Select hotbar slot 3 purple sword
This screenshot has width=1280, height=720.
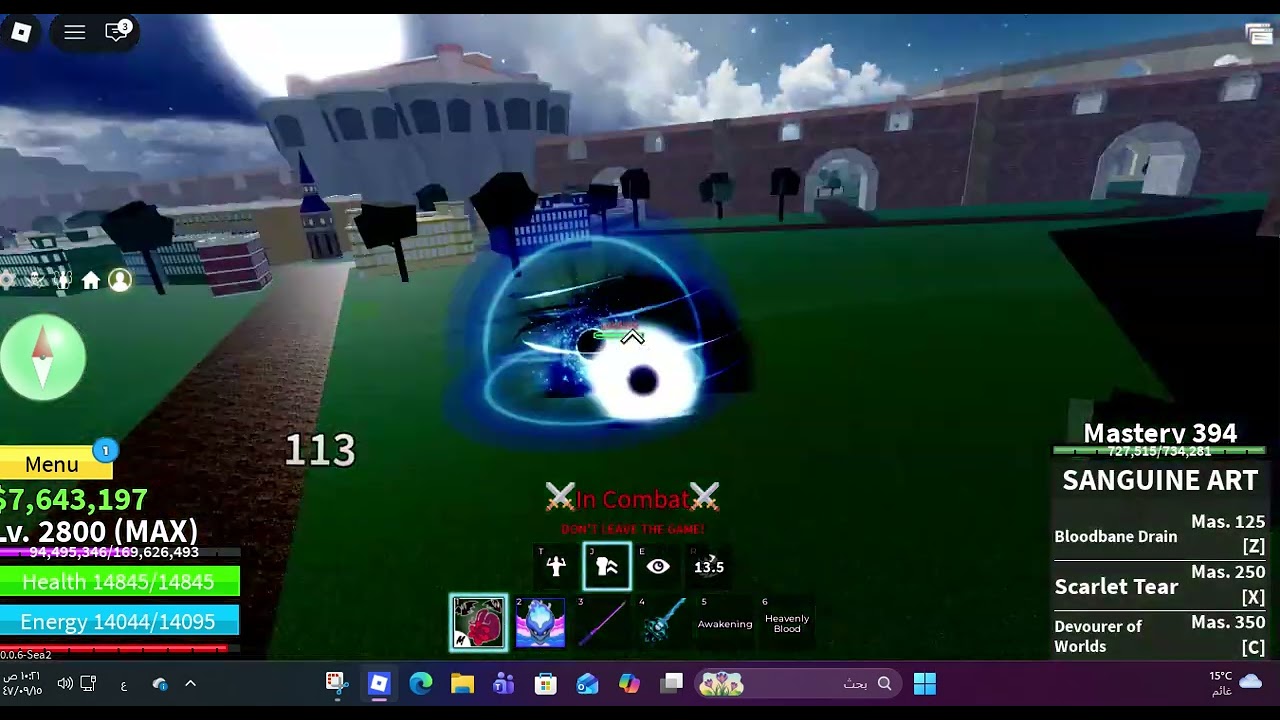tap(602, 622)
